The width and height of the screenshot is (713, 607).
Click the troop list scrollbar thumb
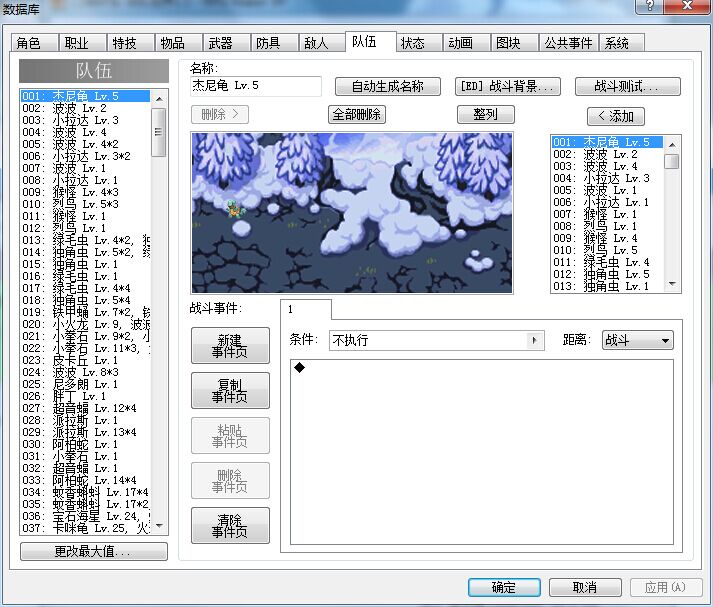pyautogui.click(x=159, y=132)
